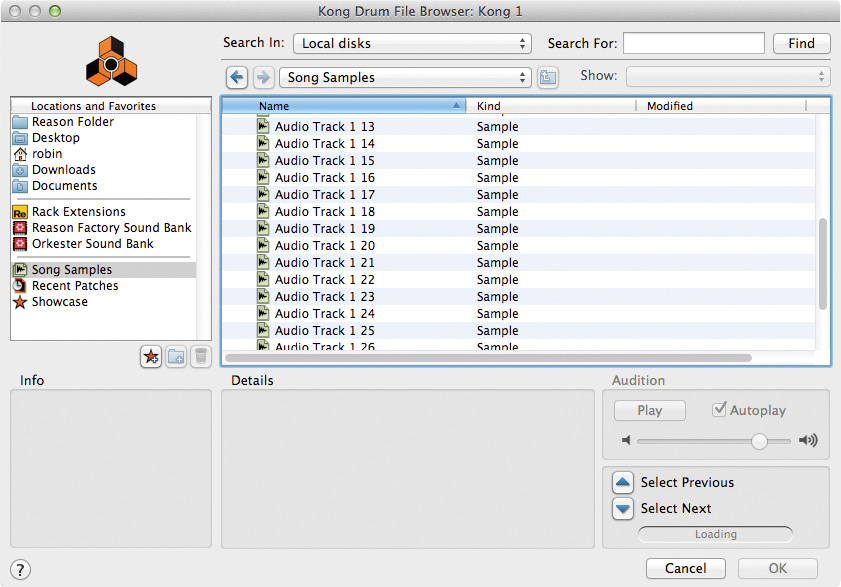
Task: Click the Reason Factory Sound Bank icon
Action: pyautogui.click(x=20, y=228)
